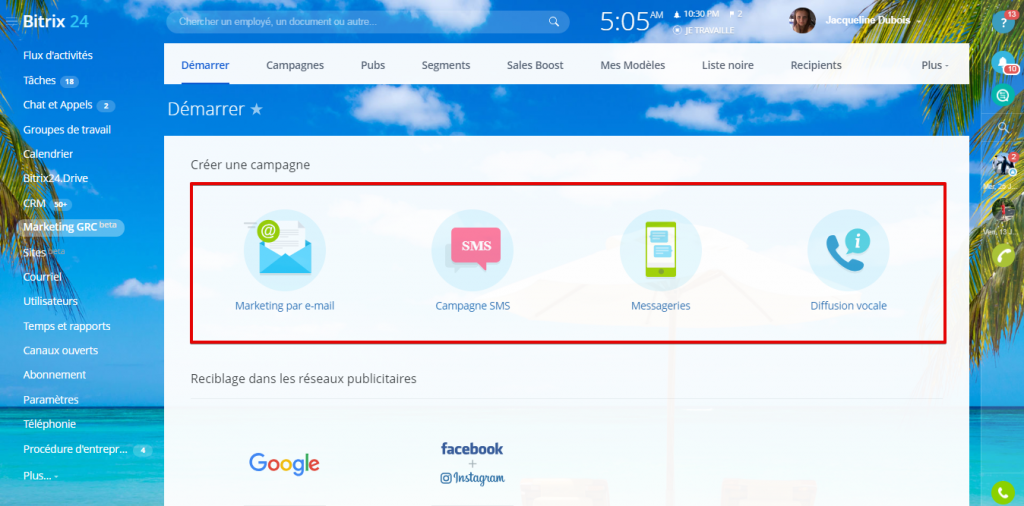
Task: Open the Sales Boost tab
Action: click(535, 65)
